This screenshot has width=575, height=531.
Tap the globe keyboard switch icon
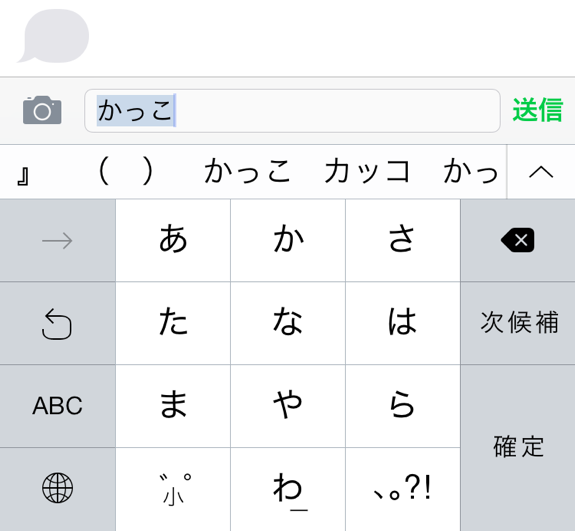58,488
